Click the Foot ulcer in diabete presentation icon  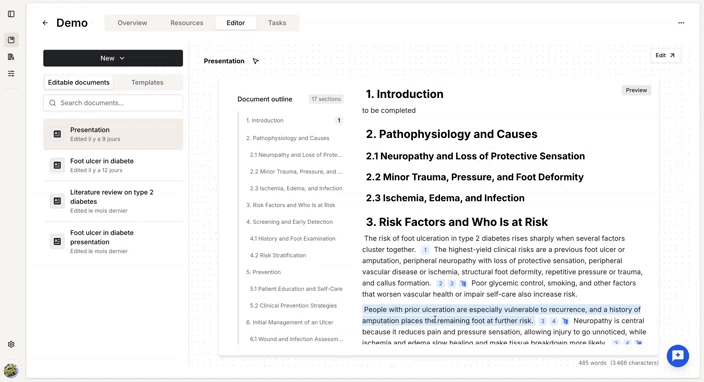click(x=57, y=241)
